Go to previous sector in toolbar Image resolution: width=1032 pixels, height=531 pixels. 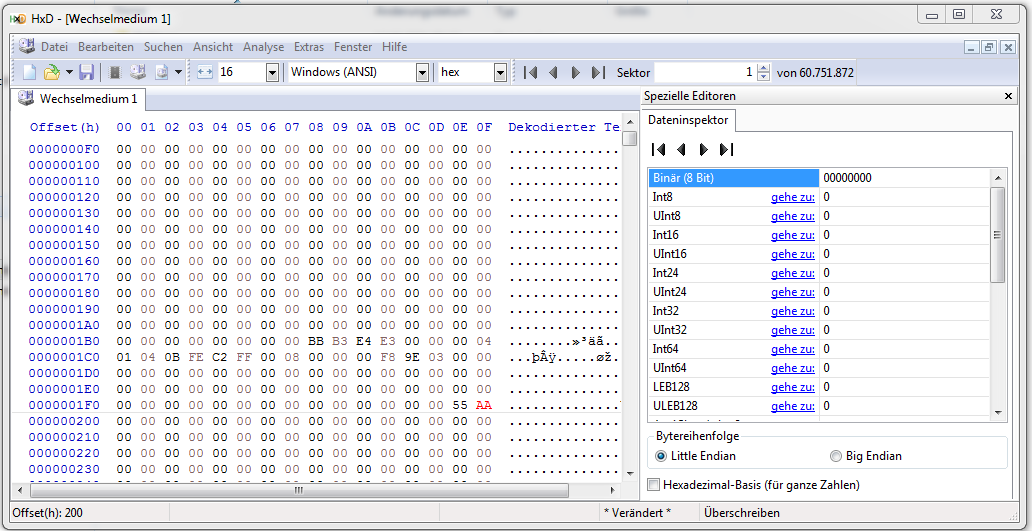[x=553, y=72]
